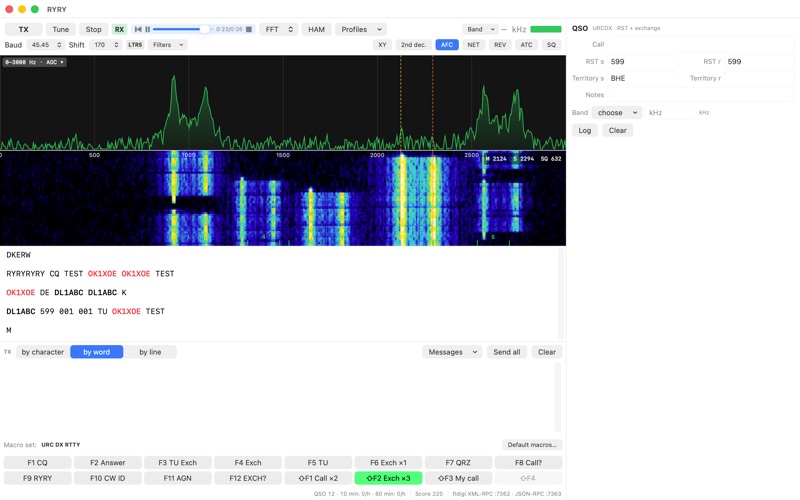This screenshot has height=500, width=800.
Task: Pause the audio file playback
Action: pos(147,29)
